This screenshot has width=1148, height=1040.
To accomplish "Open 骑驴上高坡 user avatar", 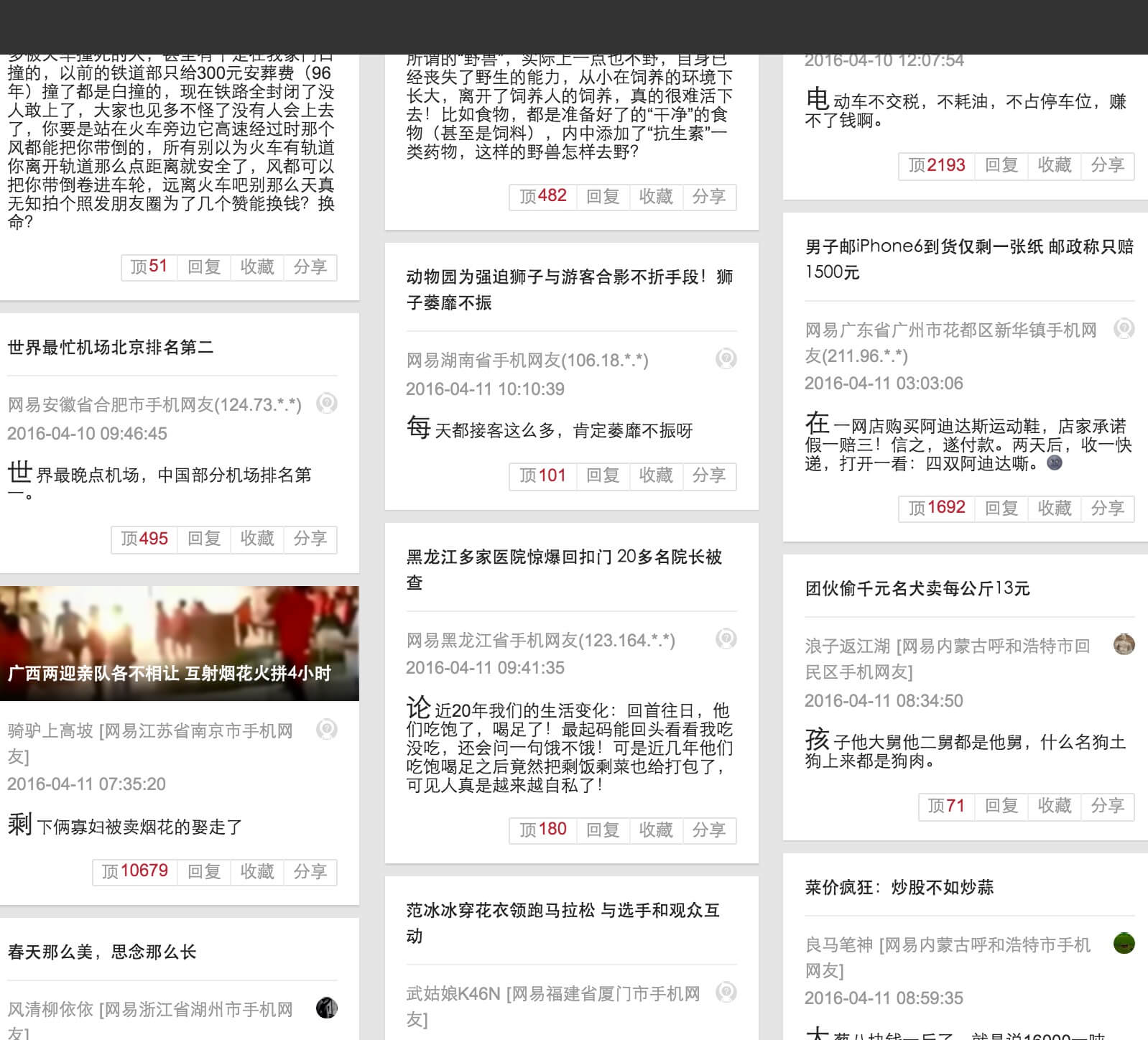I will click(x=327, y=729).
